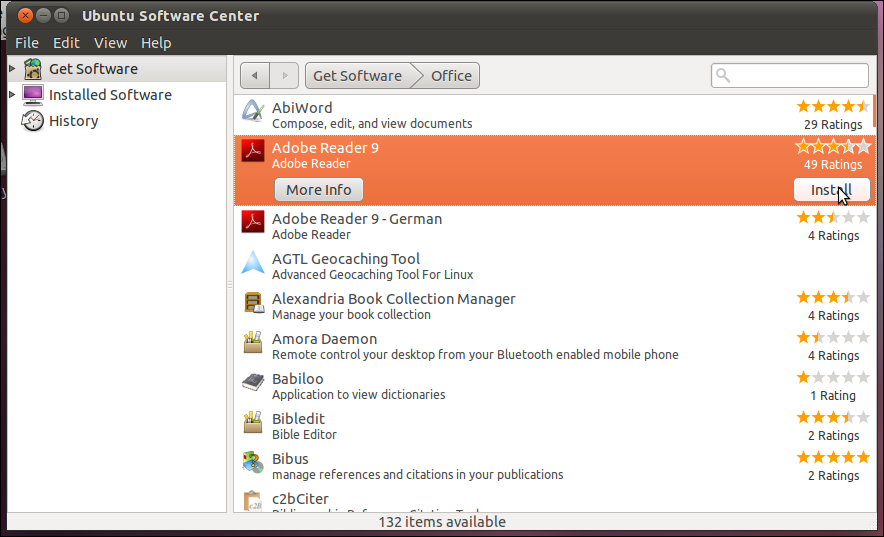Click the Adobe Reader 9 - German icon
This screenshot has height=537, width=884.
(x=253, y=221)
